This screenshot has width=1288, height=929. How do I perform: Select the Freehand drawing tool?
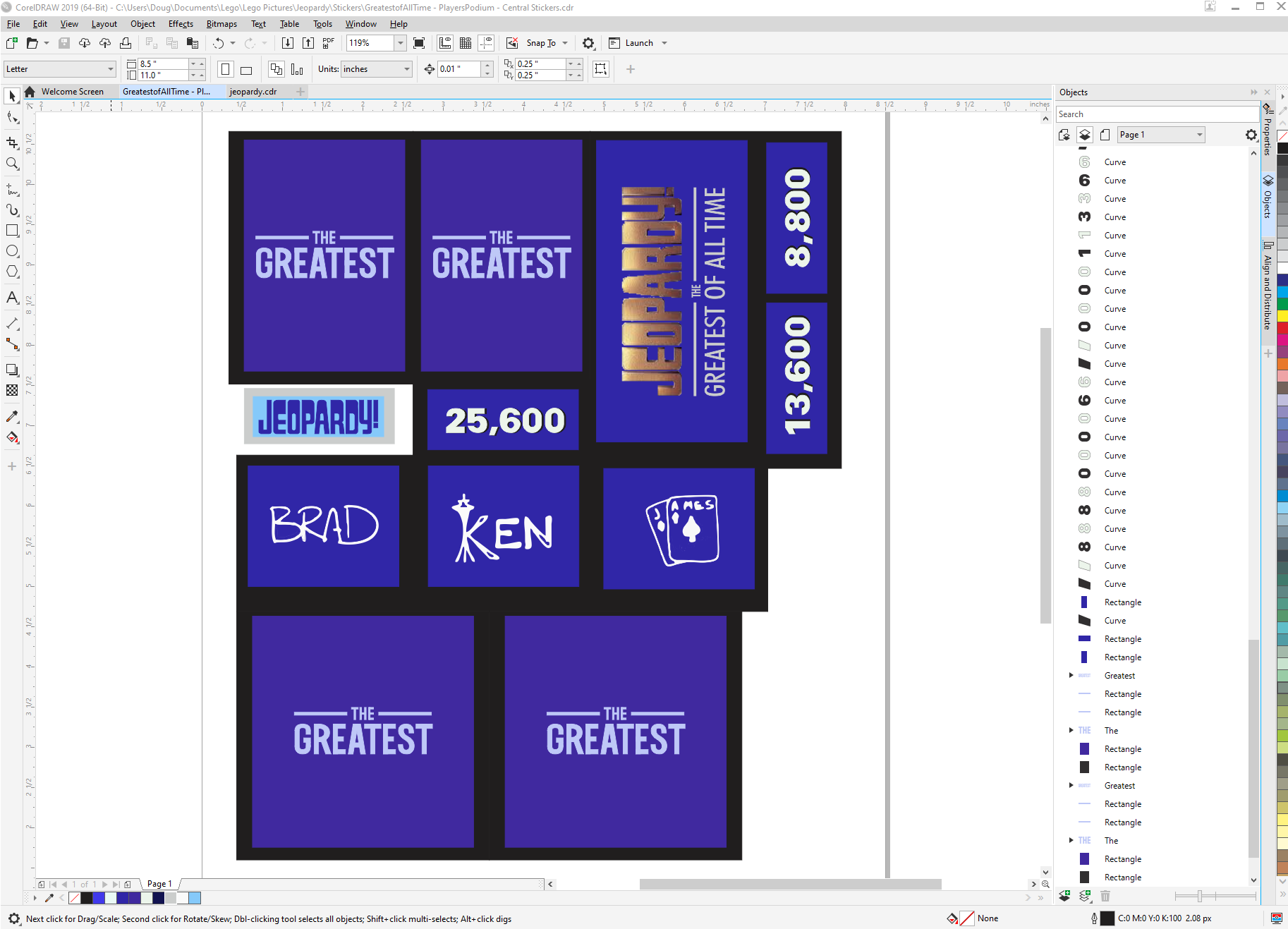tap(12, 189)
